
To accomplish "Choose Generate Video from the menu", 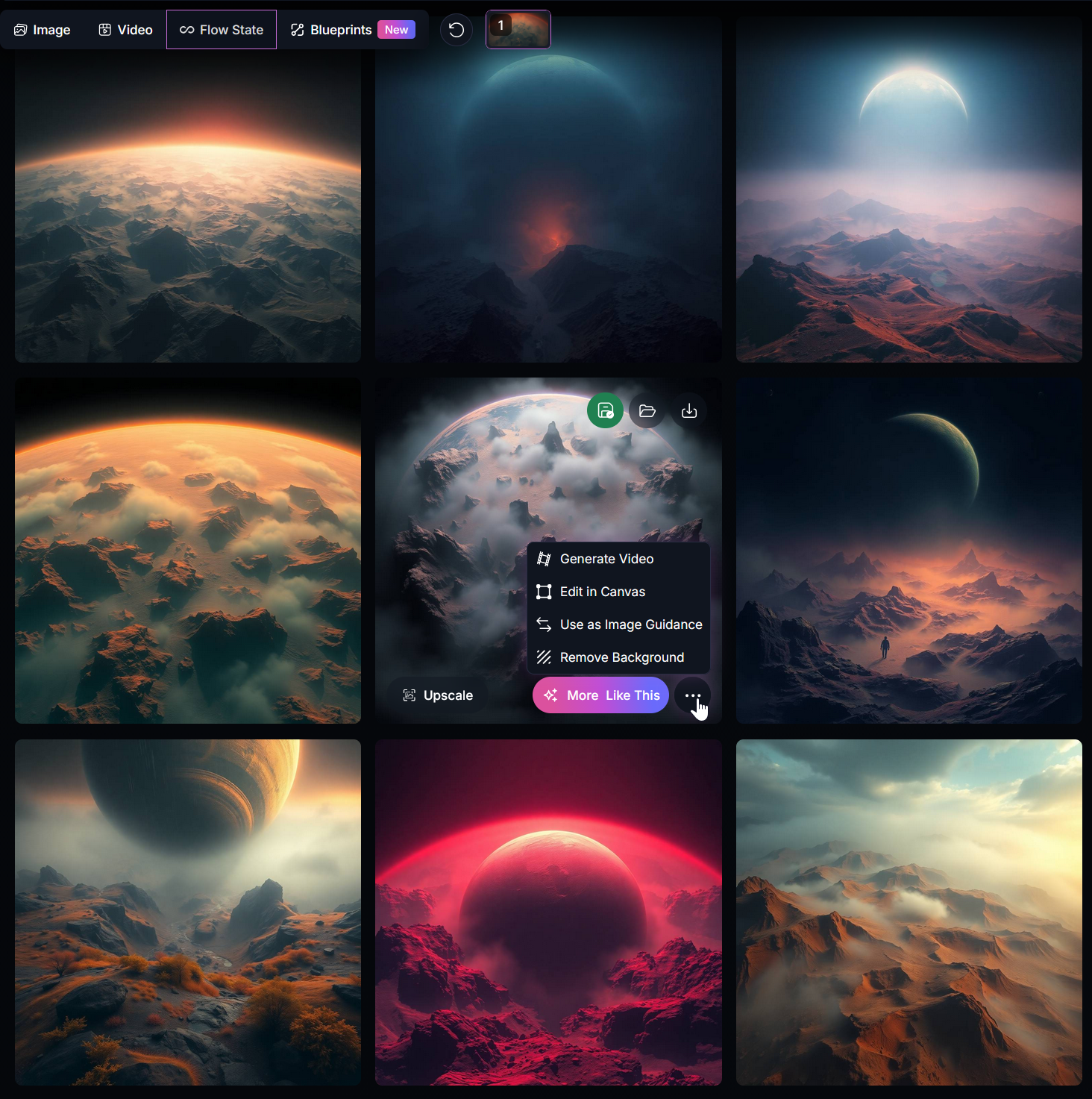I will click(x=618, y=559).
